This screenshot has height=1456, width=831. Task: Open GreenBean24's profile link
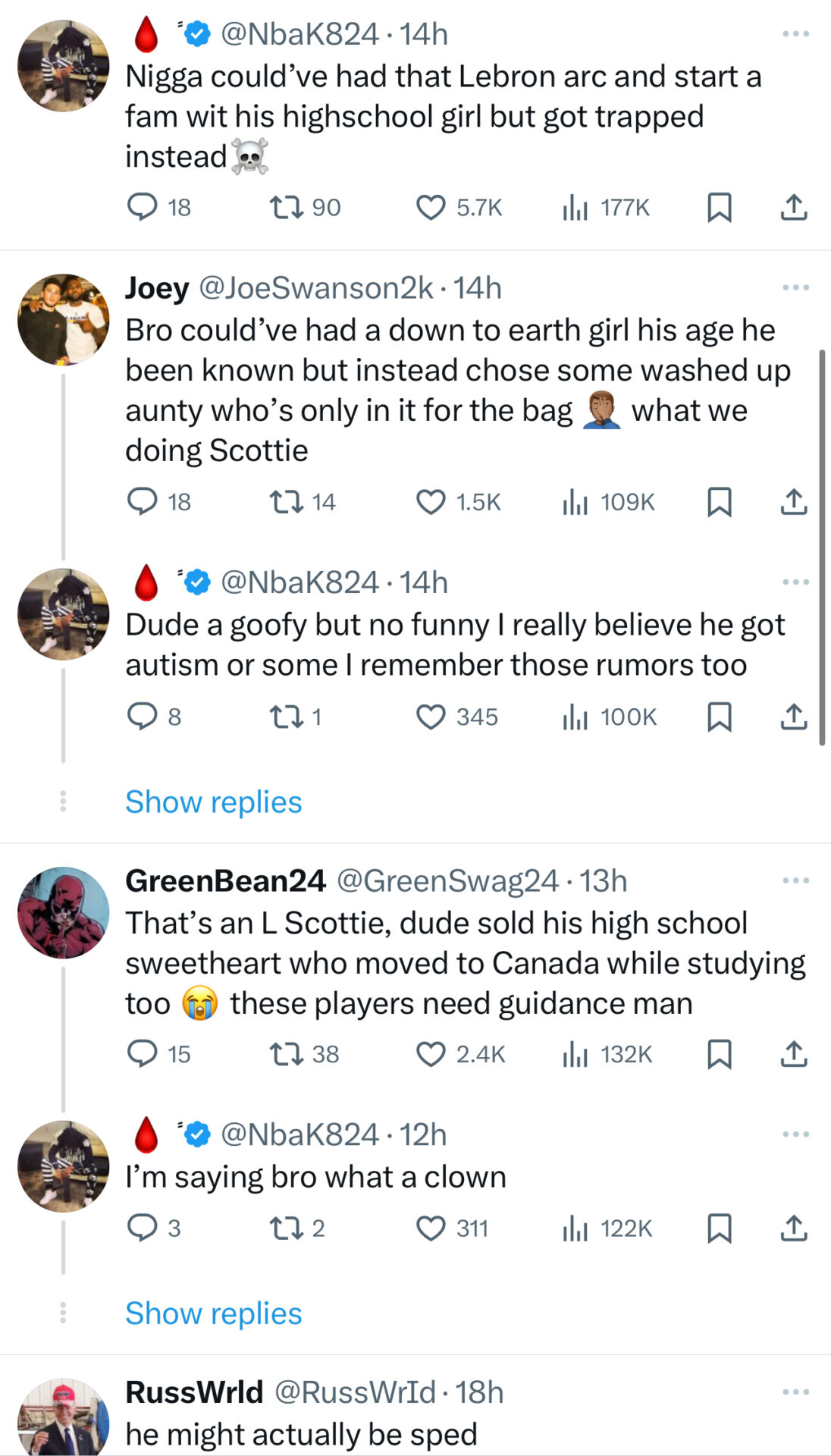pos(225,881)
